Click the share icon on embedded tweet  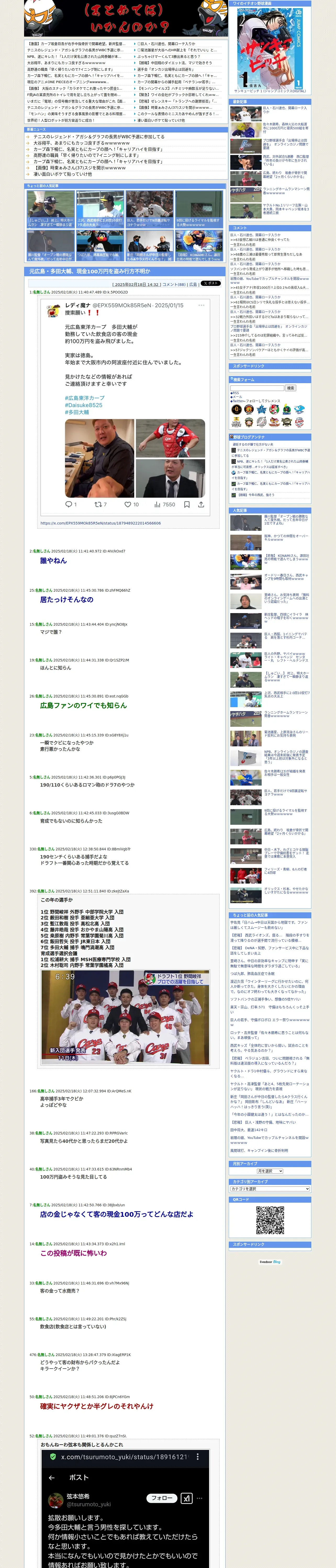pos(201,505)
